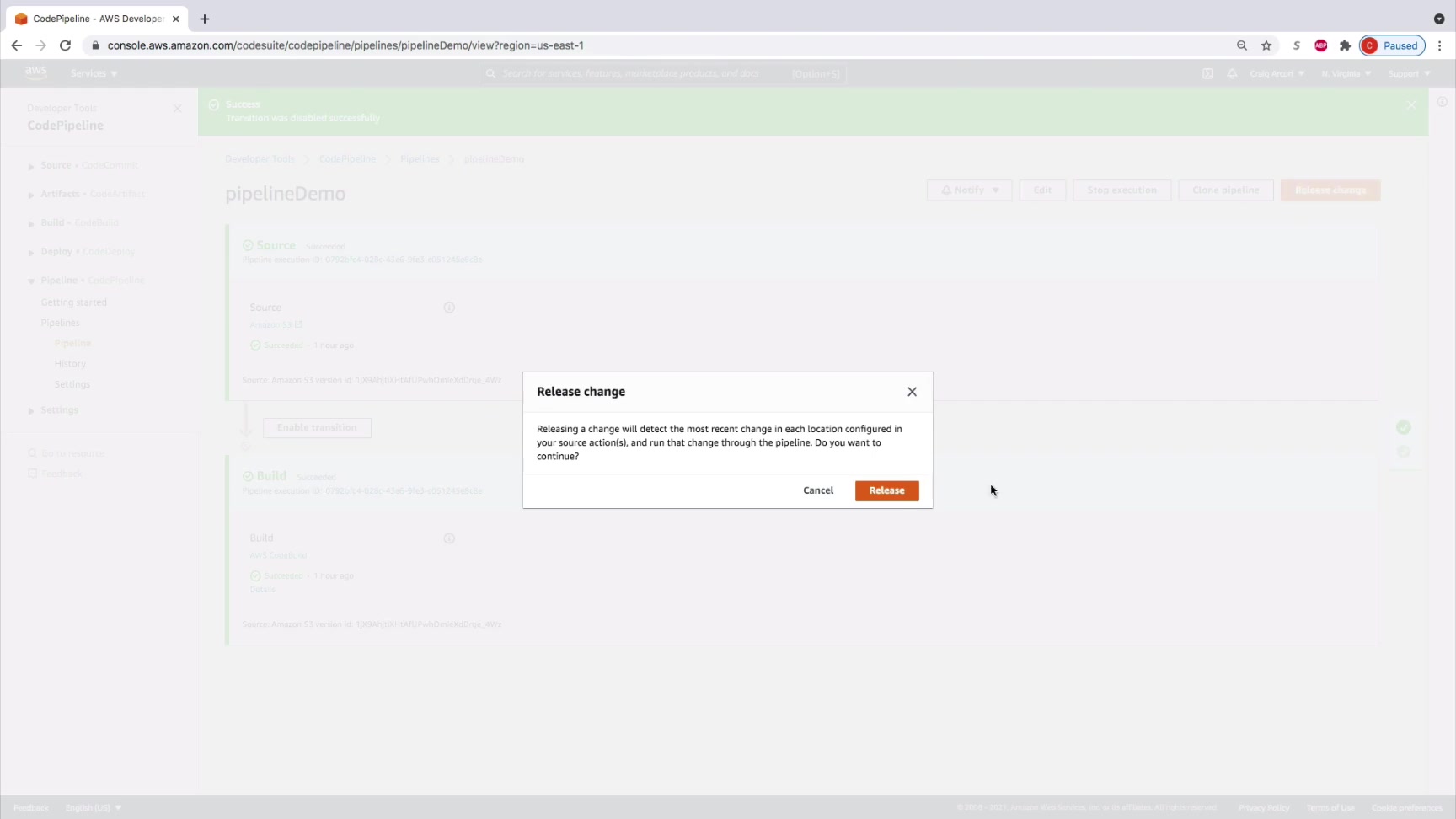Click the Paused profile button
The height and width of the screenshot is (819, 1456).
pos(1392,45)
